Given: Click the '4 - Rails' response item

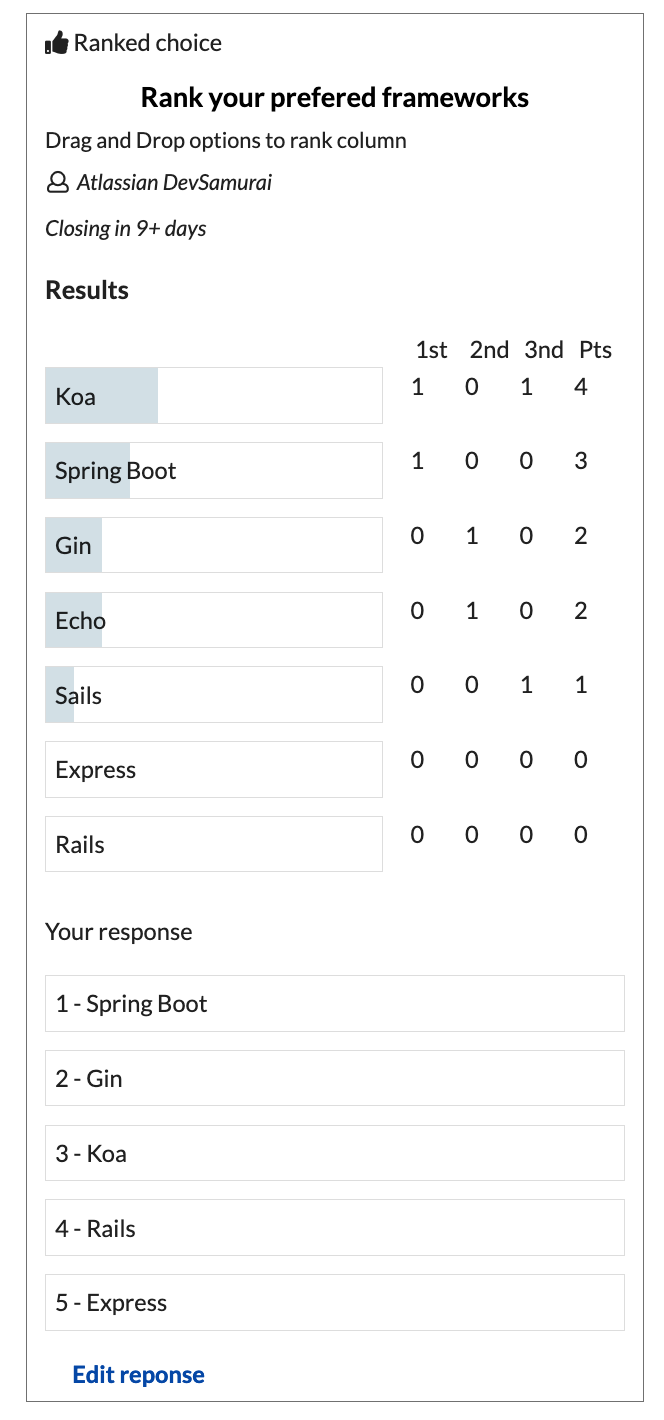Looking at the screenshot, I should [334, 1228].
